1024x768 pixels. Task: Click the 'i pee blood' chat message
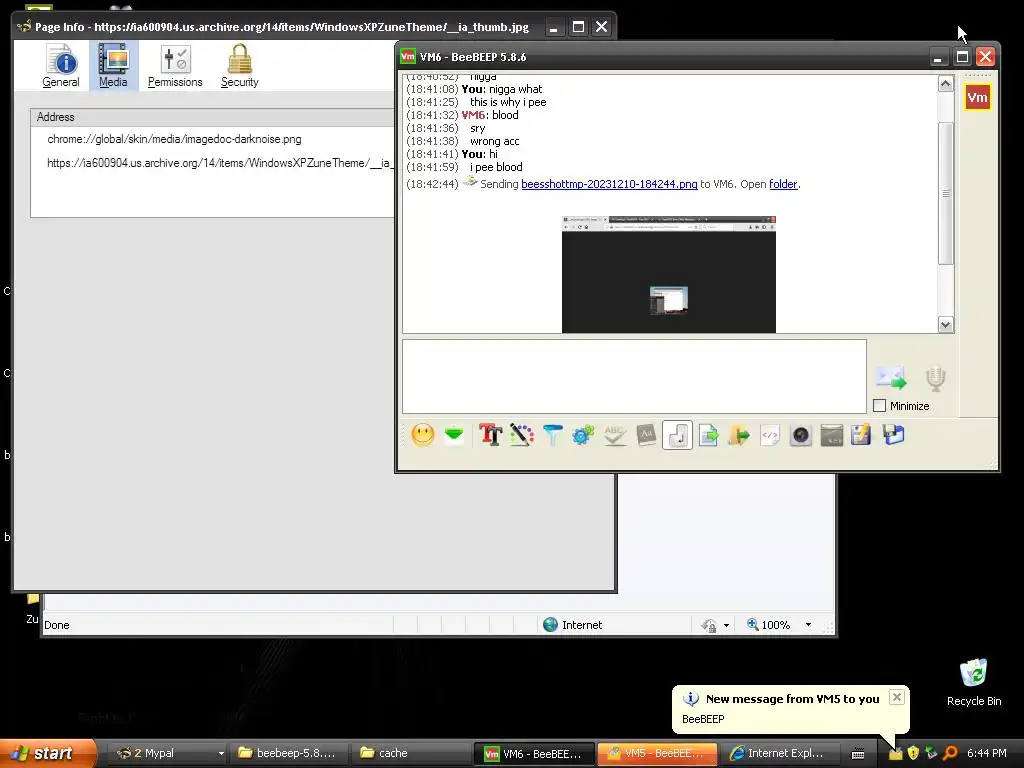tap(496, 167)
